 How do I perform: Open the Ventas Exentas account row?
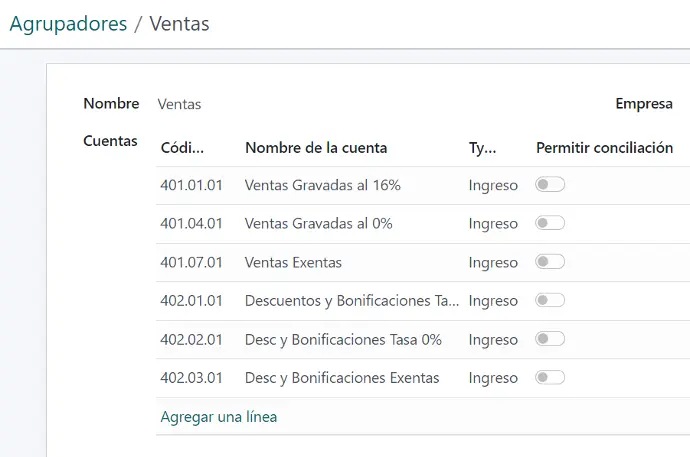pyautogui.click(x=423, y=263)
